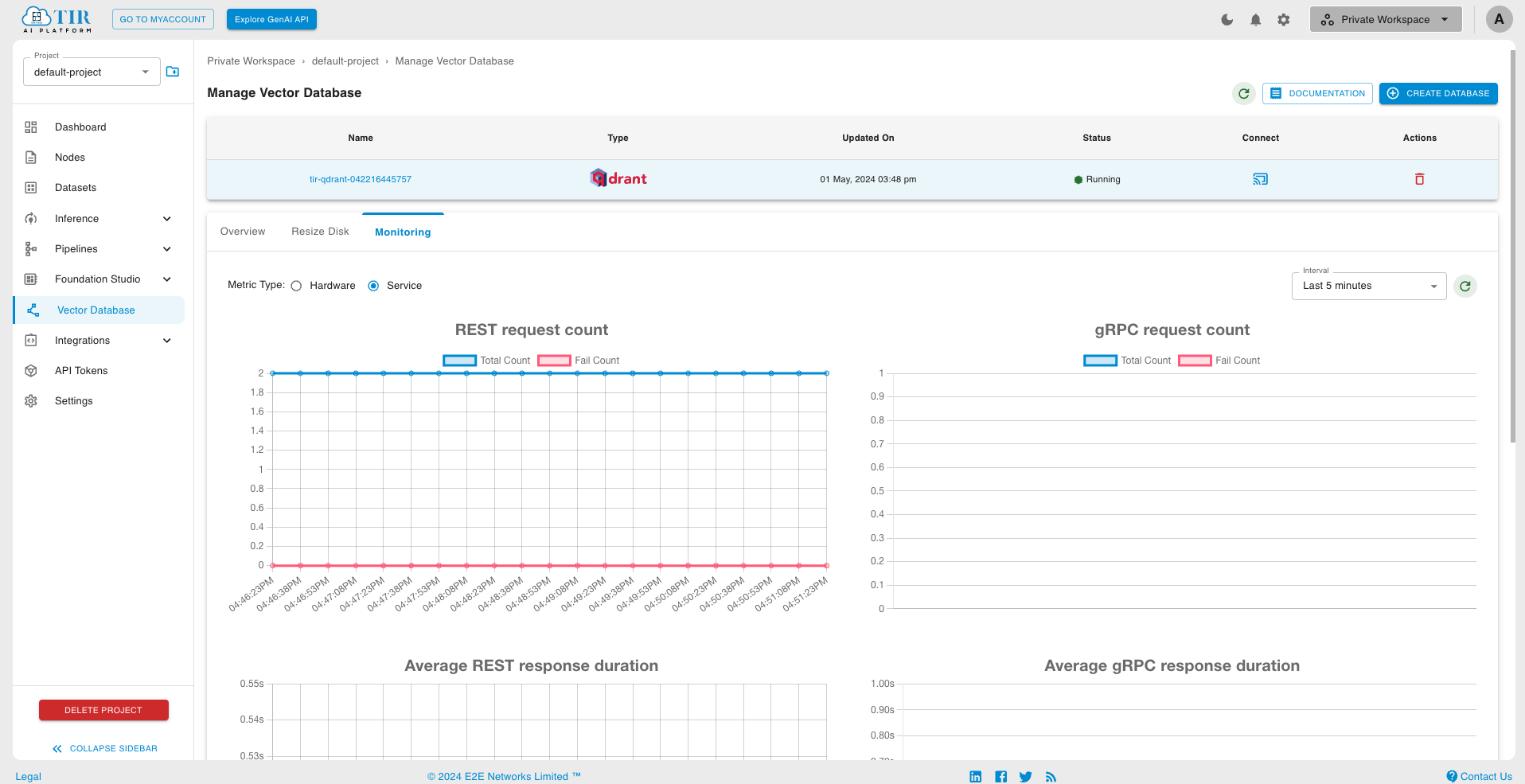Open Contact Us footer link
The image size is (1525, 784).
1480,777
